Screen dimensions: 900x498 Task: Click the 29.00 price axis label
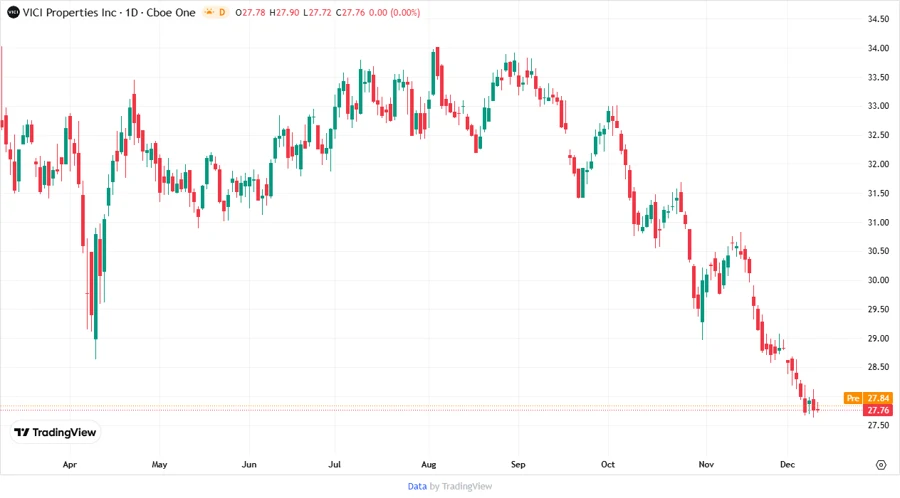878,339
